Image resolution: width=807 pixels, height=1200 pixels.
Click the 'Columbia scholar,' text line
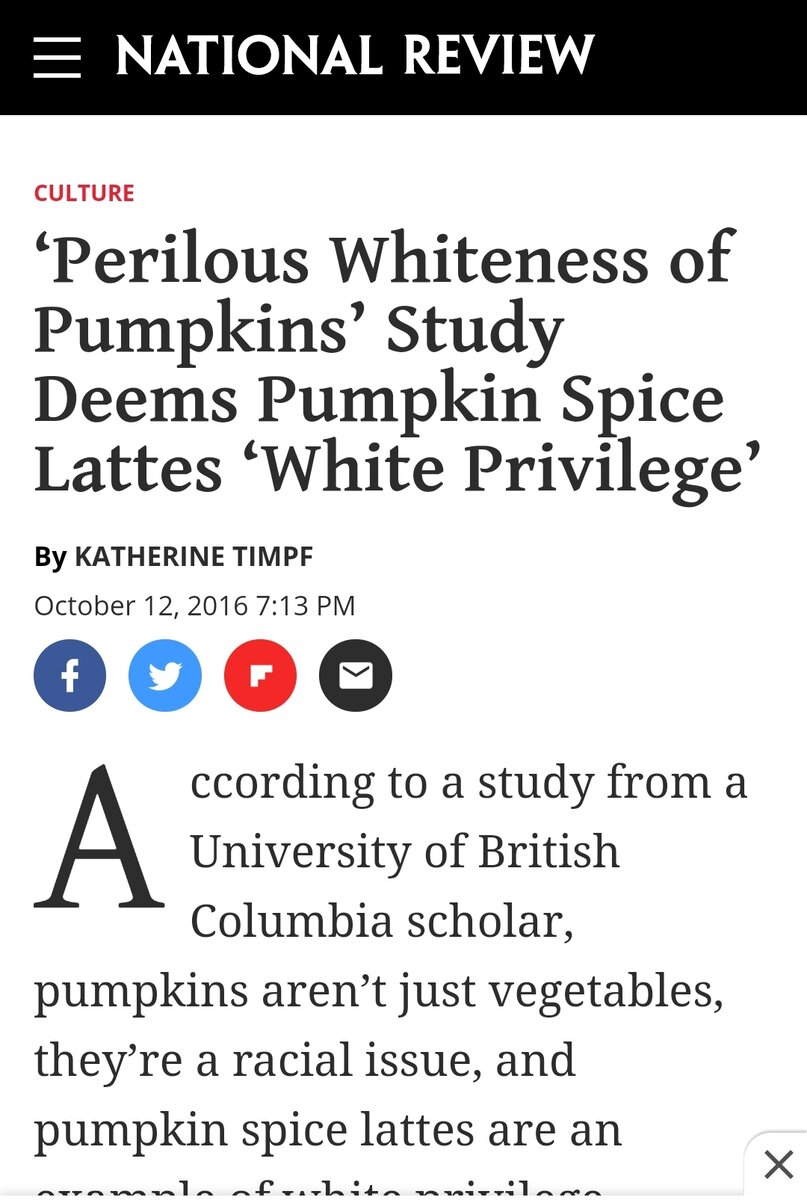click(381, 921)
